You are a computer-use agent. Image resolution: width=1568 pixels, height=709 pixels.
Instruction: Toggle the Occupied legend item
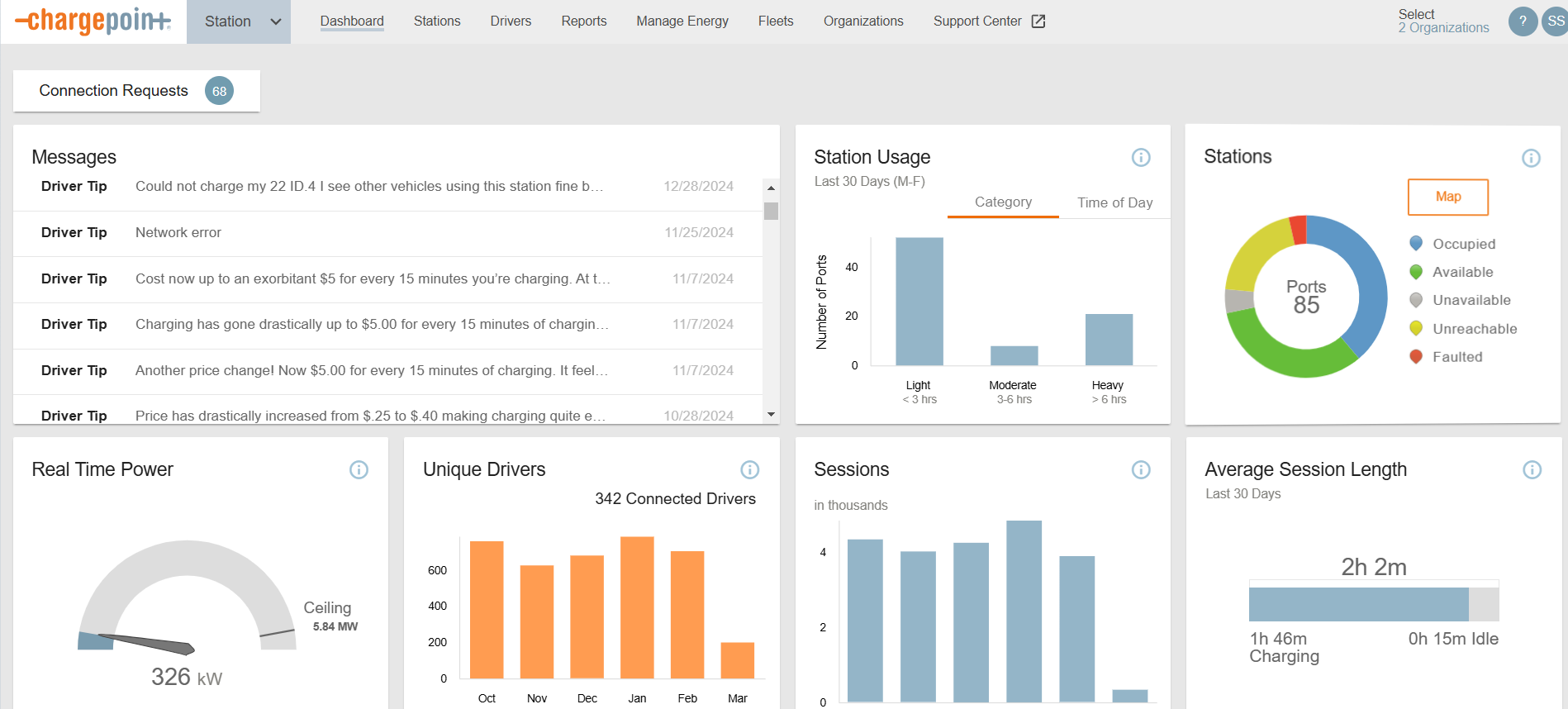(1463, 244)
